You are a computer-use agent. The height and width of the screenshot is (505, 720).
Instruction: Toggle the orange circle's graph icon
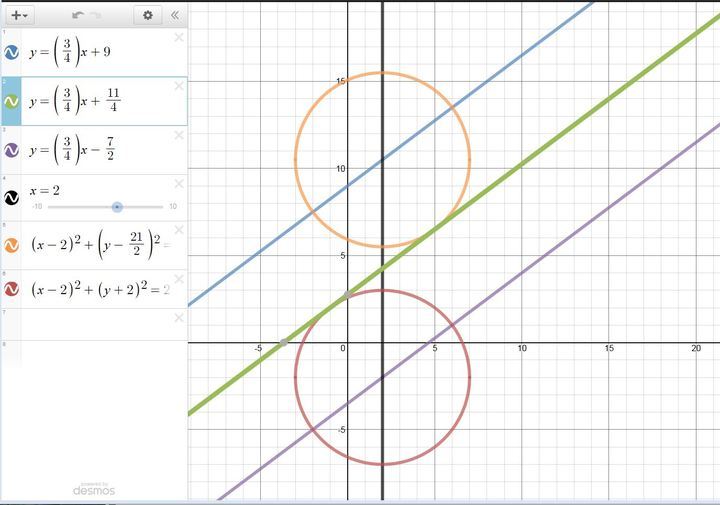tap(12, 245)
